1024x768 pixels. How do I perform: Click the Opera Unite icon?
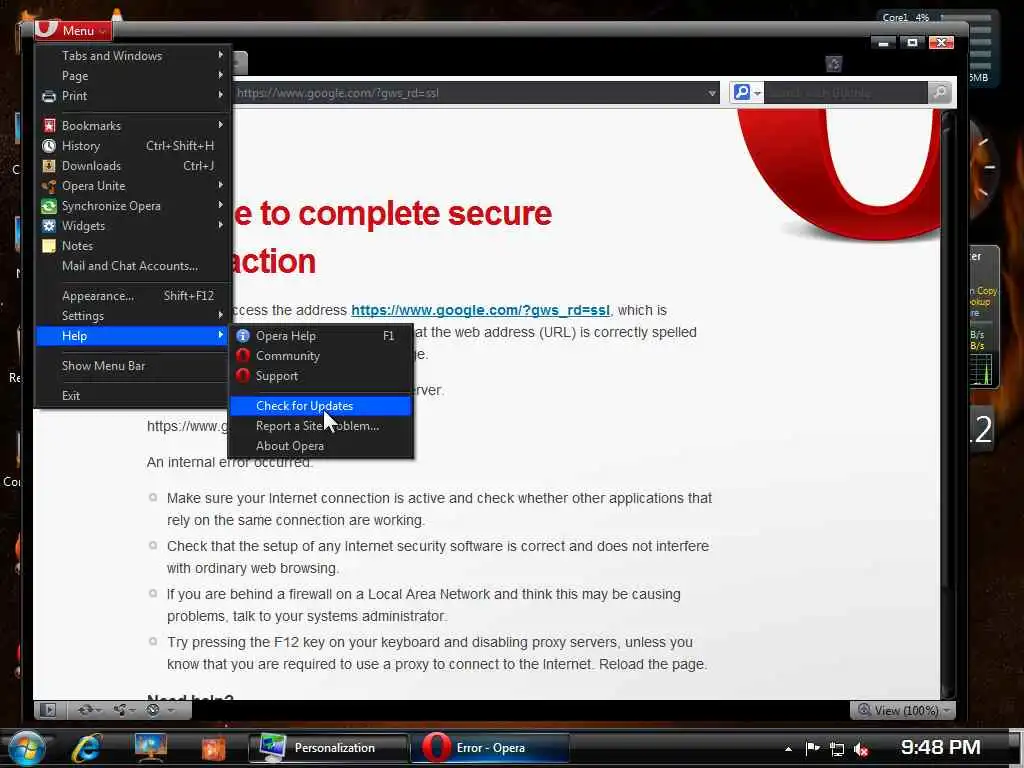coord(49,186)
